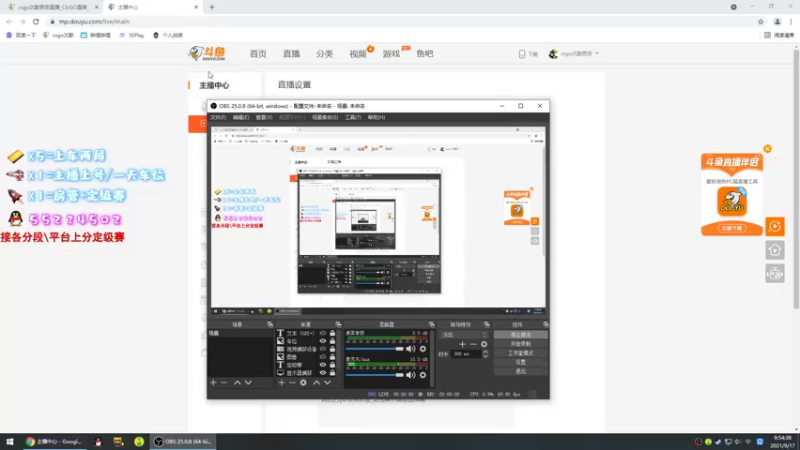Open the user account dropdown on Douyu header

574,54
